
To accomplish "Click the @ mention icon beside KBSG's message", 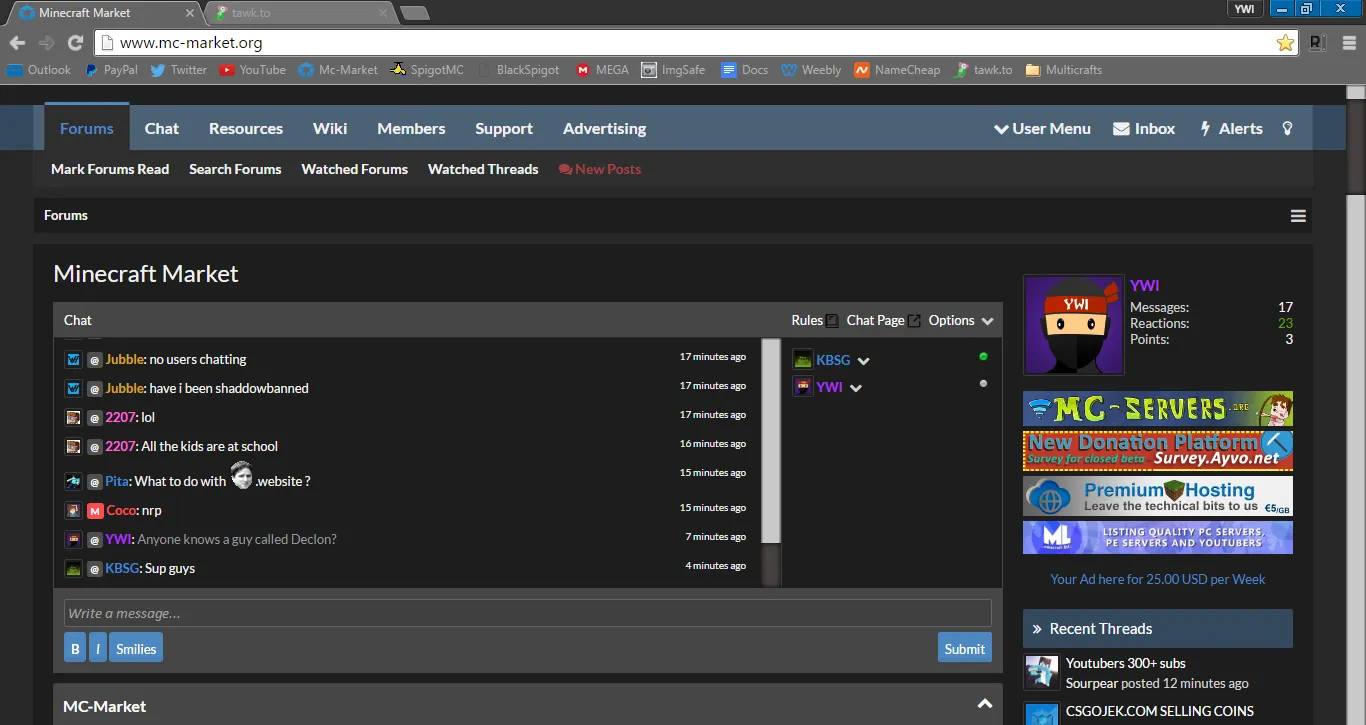I will [95, 569].
